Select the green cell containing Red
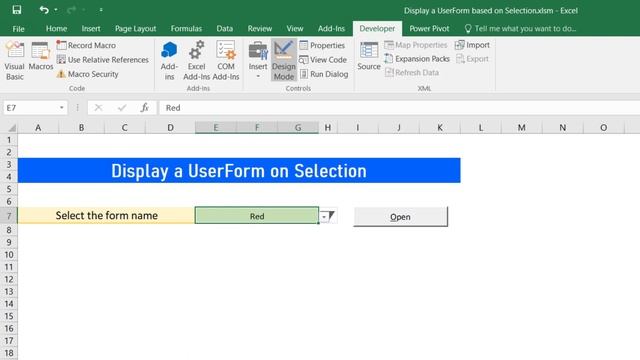 [257, 216]
